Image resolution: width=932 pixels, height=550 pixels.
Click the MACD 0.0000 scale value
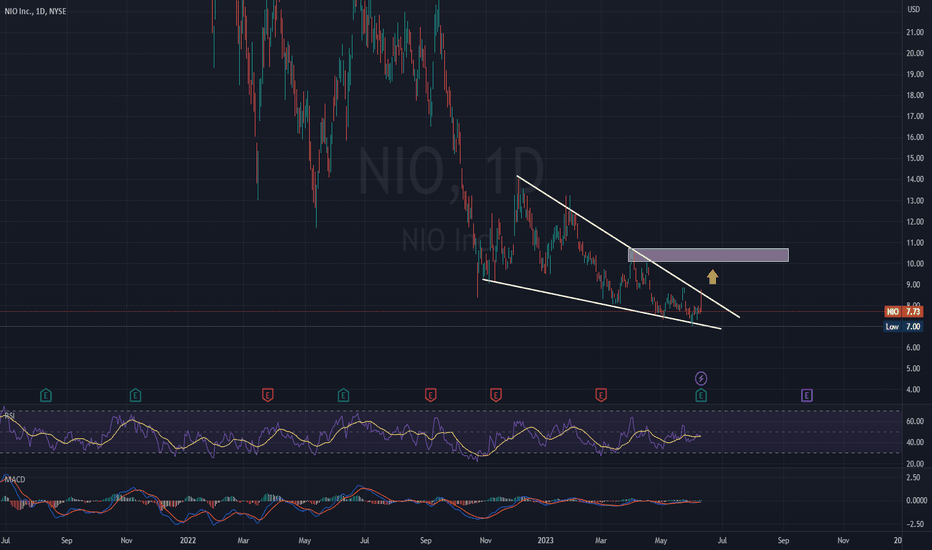tap(915, 501)
